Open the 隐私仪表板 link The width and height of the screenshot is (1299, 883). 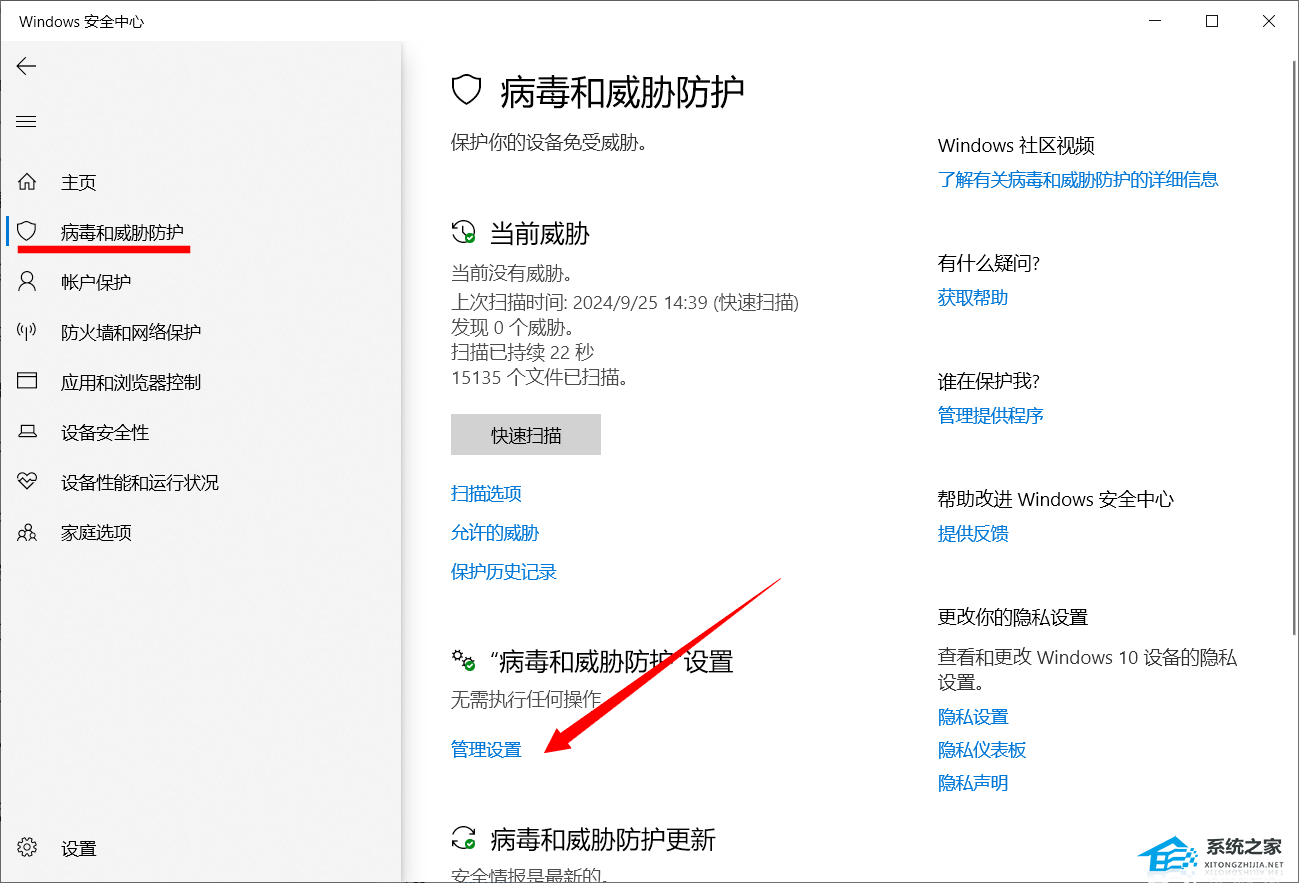point(982,750)
